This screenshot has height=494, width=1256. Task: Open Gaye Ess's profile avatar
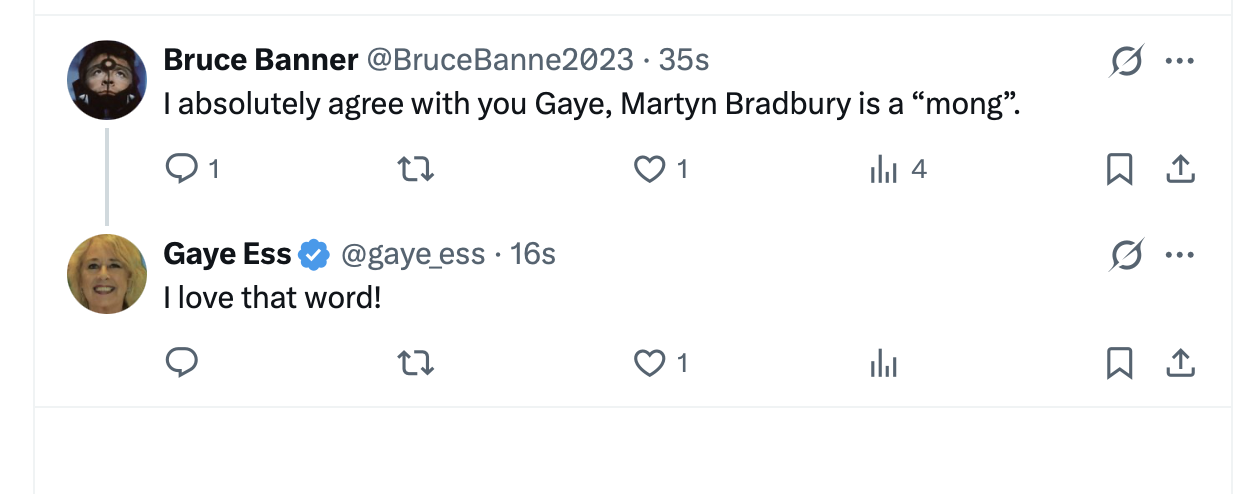[107, 274]
